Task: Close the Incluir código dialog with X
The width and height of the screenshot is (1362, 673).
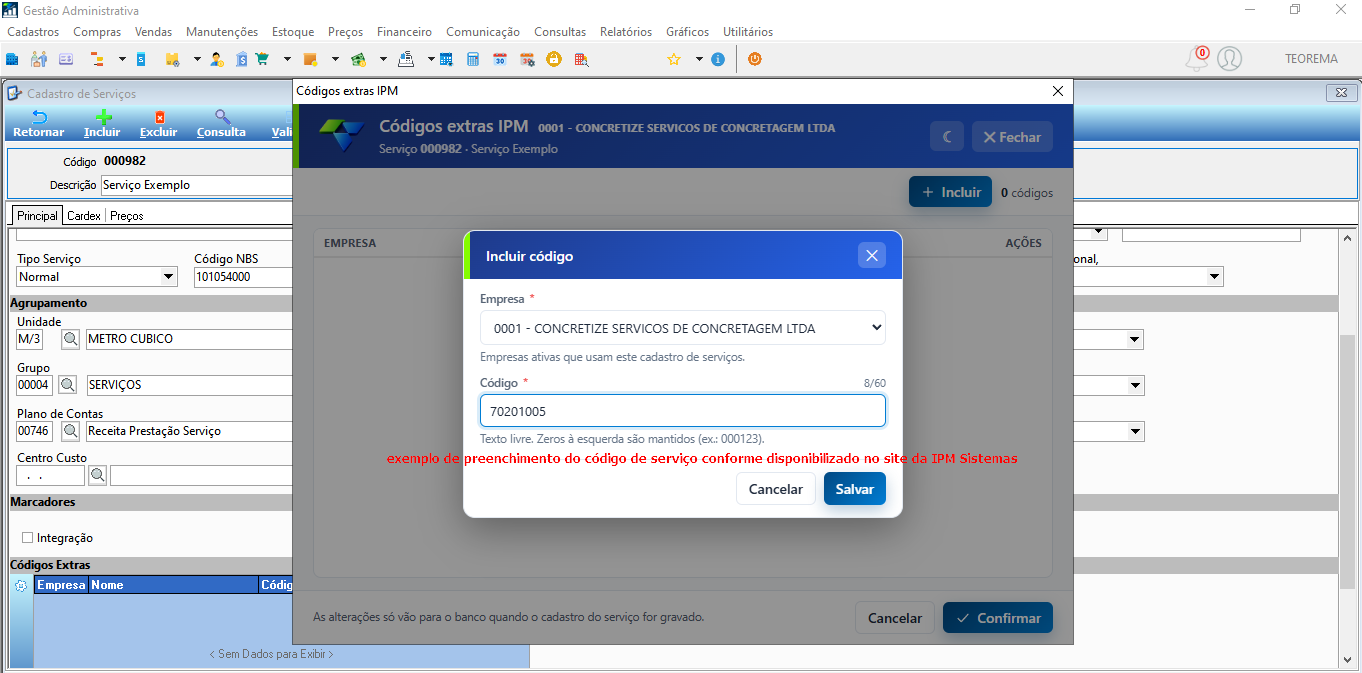Action: click(872, 256)
